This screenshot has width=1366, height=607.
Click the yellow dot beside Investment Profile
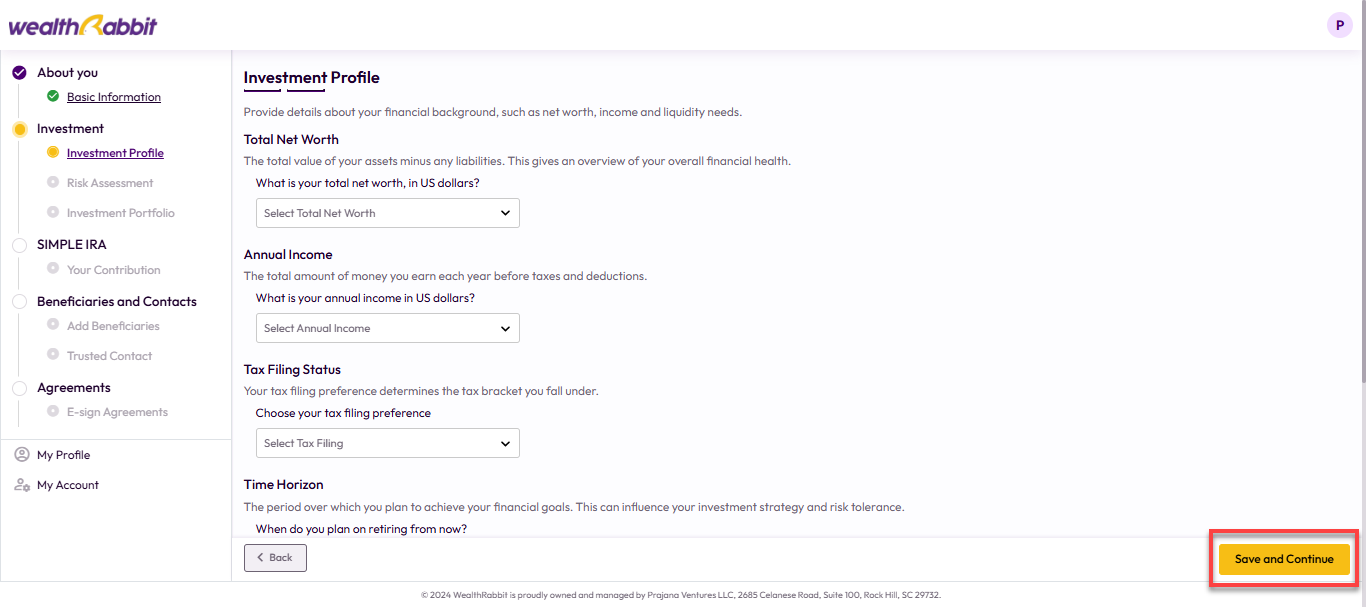point(53,153)
